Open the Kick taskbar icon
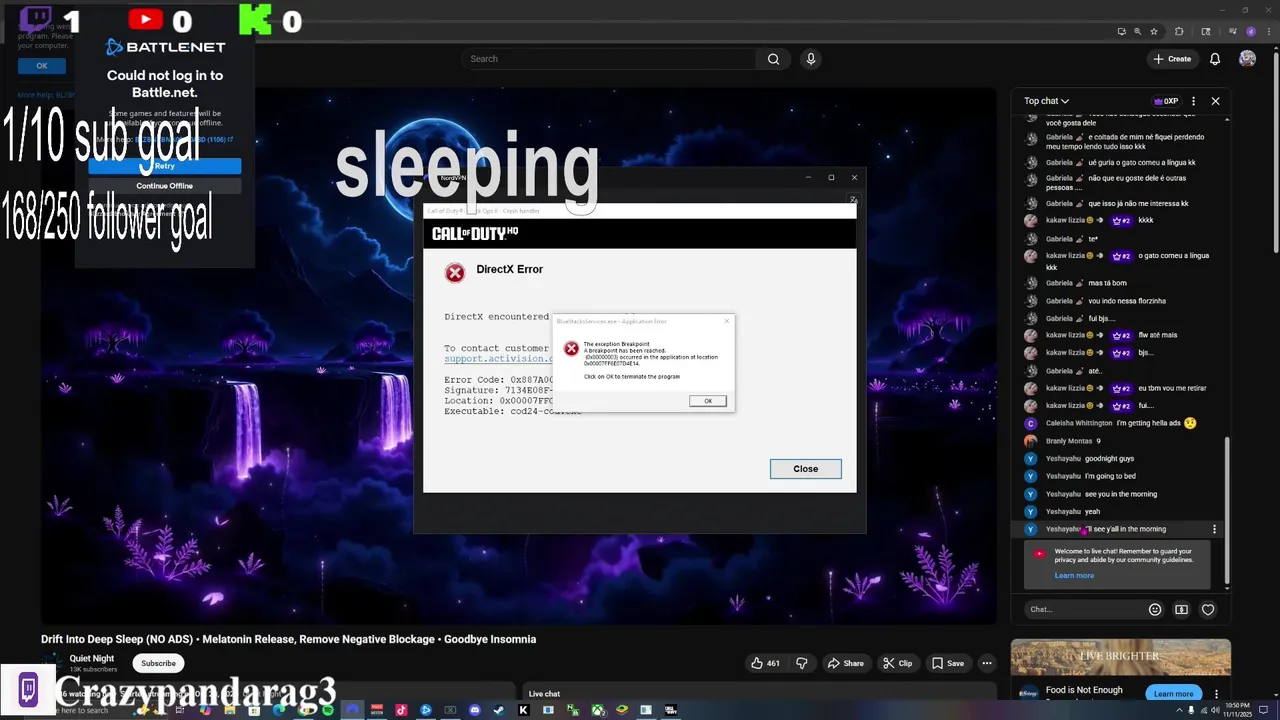The width and height of the screenshot is (1280, 720). (523, 710)
